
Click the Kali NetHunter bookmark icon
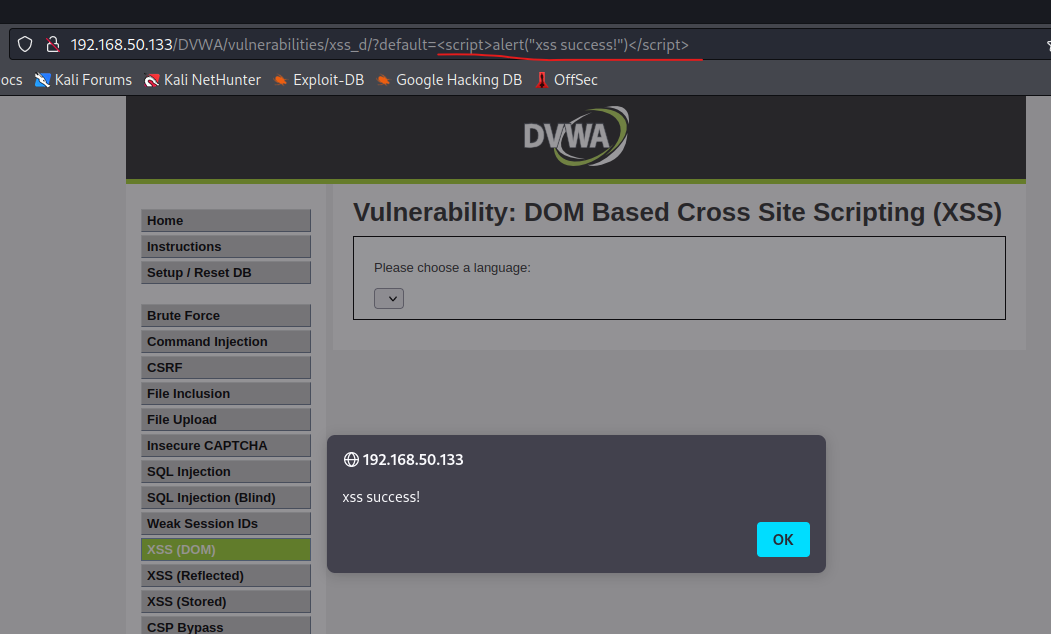[x=152, y=80]
